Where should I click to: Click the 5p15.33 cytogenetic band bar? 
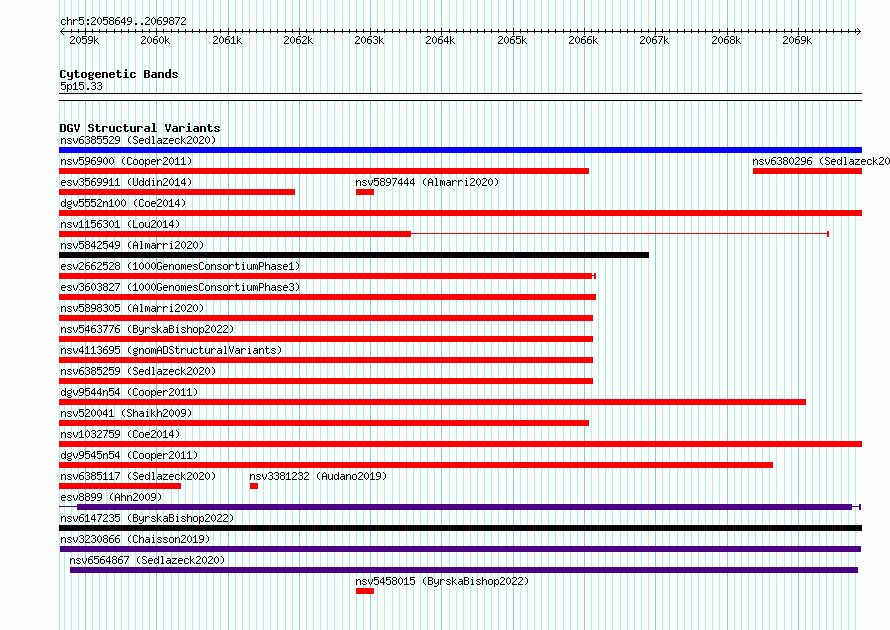click(x=460, y=97)
